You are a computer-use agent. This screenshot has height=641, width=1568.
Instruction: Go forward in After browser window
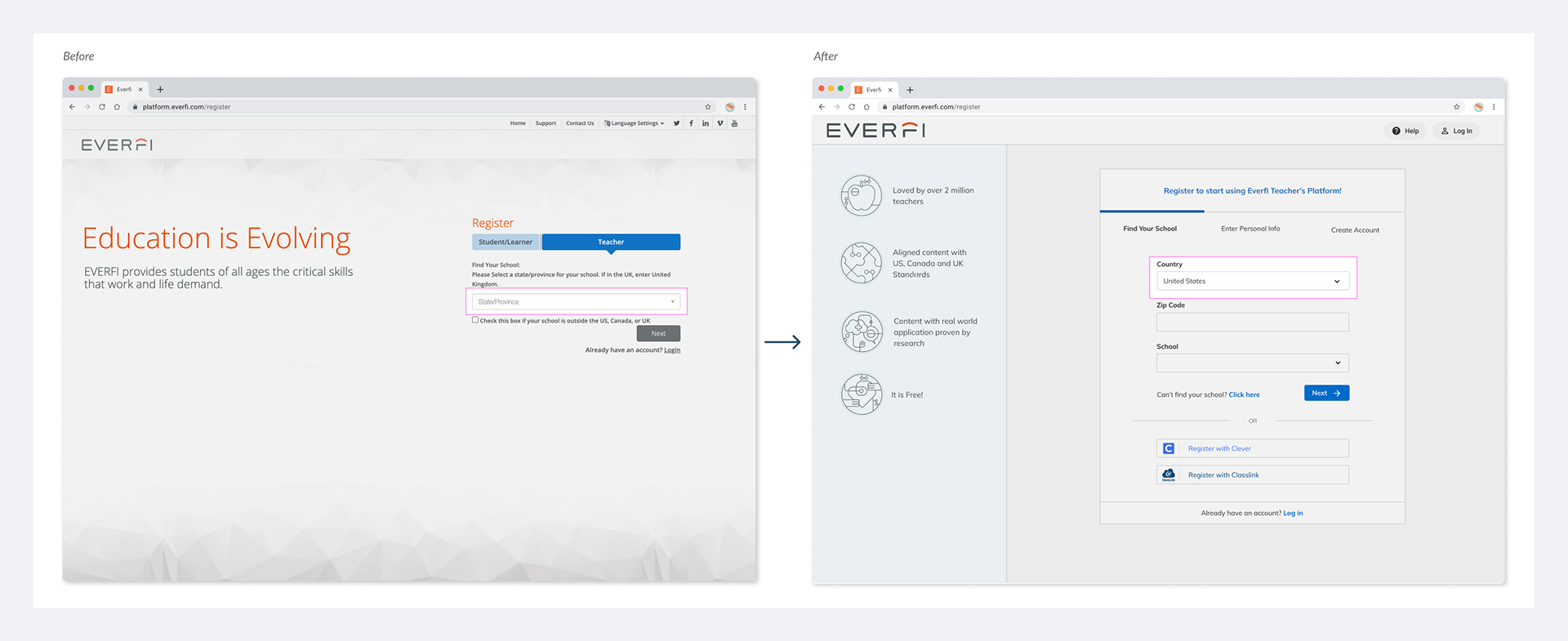coord(836,107)
